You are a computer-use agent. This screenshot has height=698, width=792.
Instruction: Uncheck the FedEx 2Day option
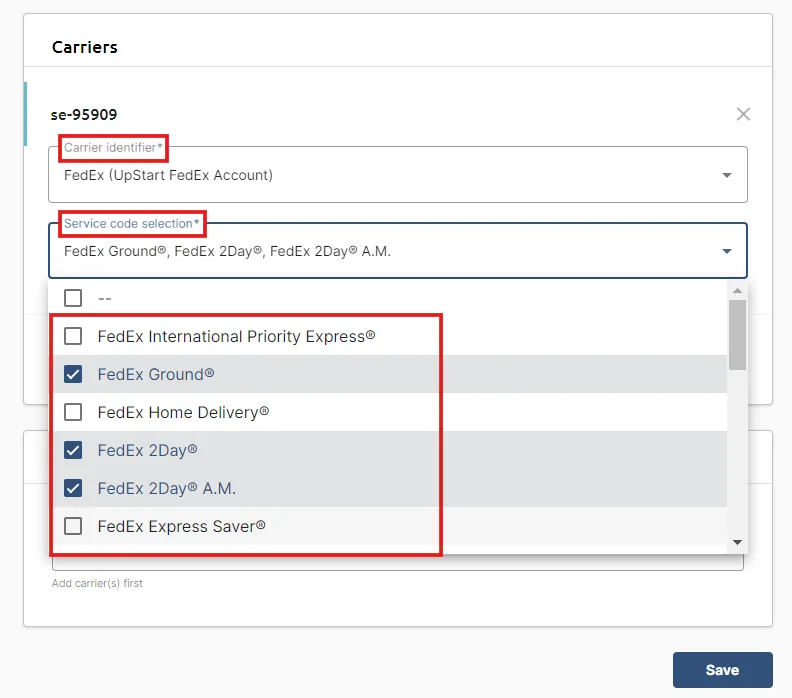[x=73, y=450]
